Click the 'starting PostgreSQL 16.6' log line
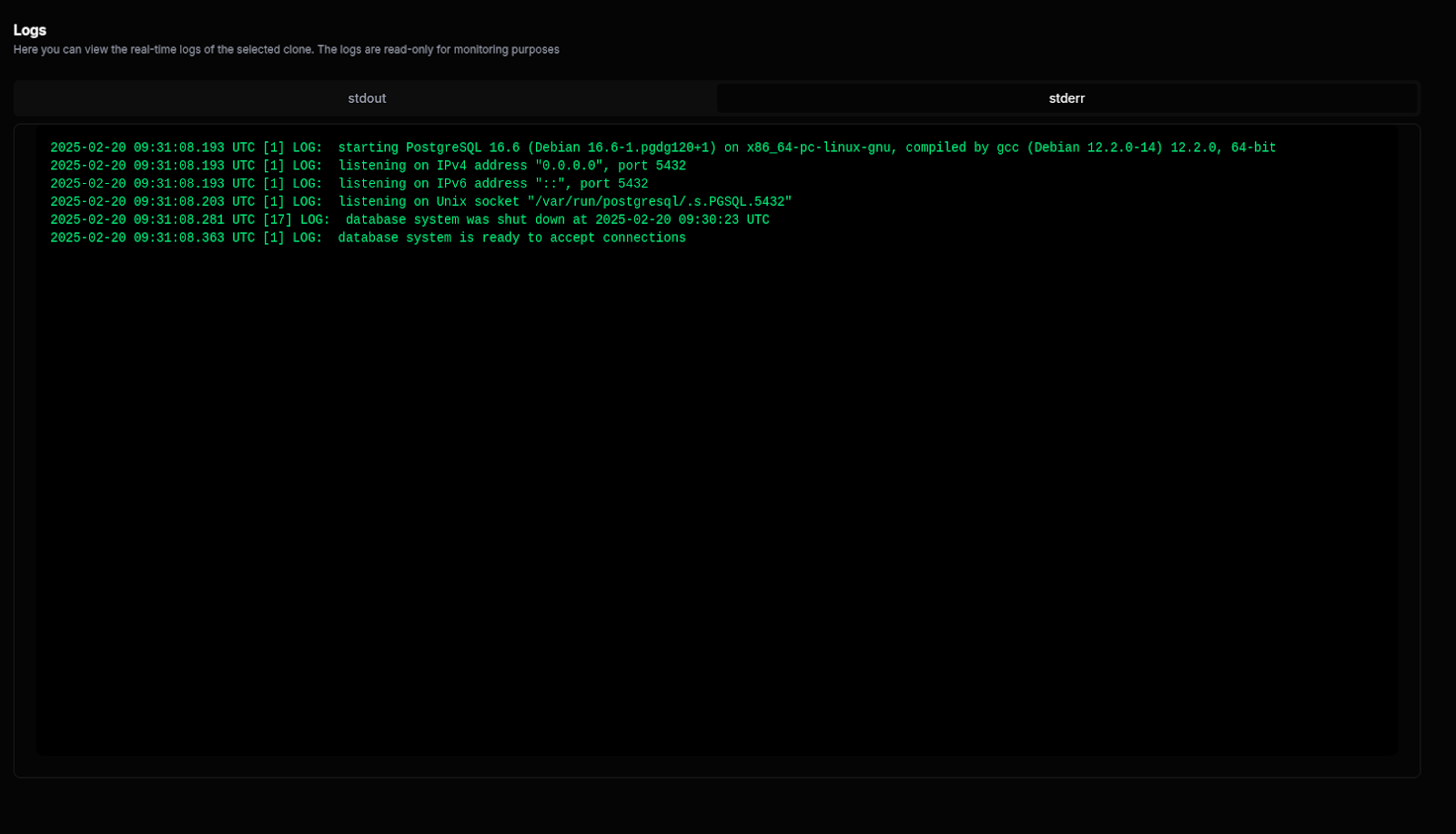1456x834 pixels. coord(662,147)
